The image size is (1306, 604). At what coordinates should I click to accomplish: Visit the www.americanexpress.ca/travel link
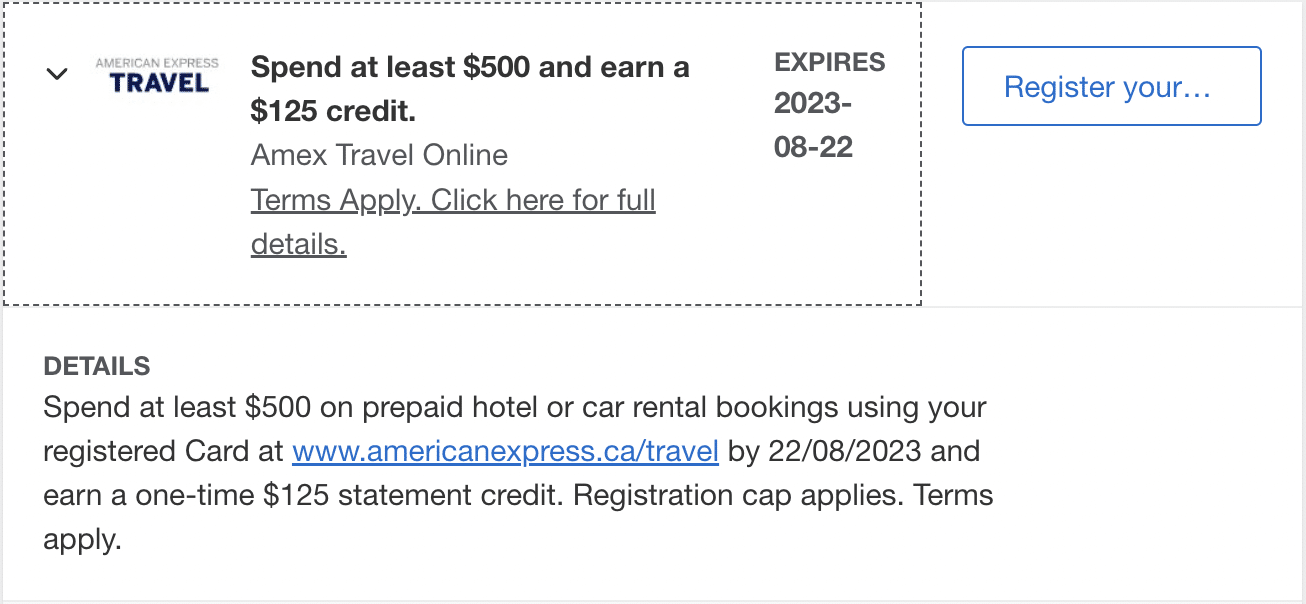(505, 451)
